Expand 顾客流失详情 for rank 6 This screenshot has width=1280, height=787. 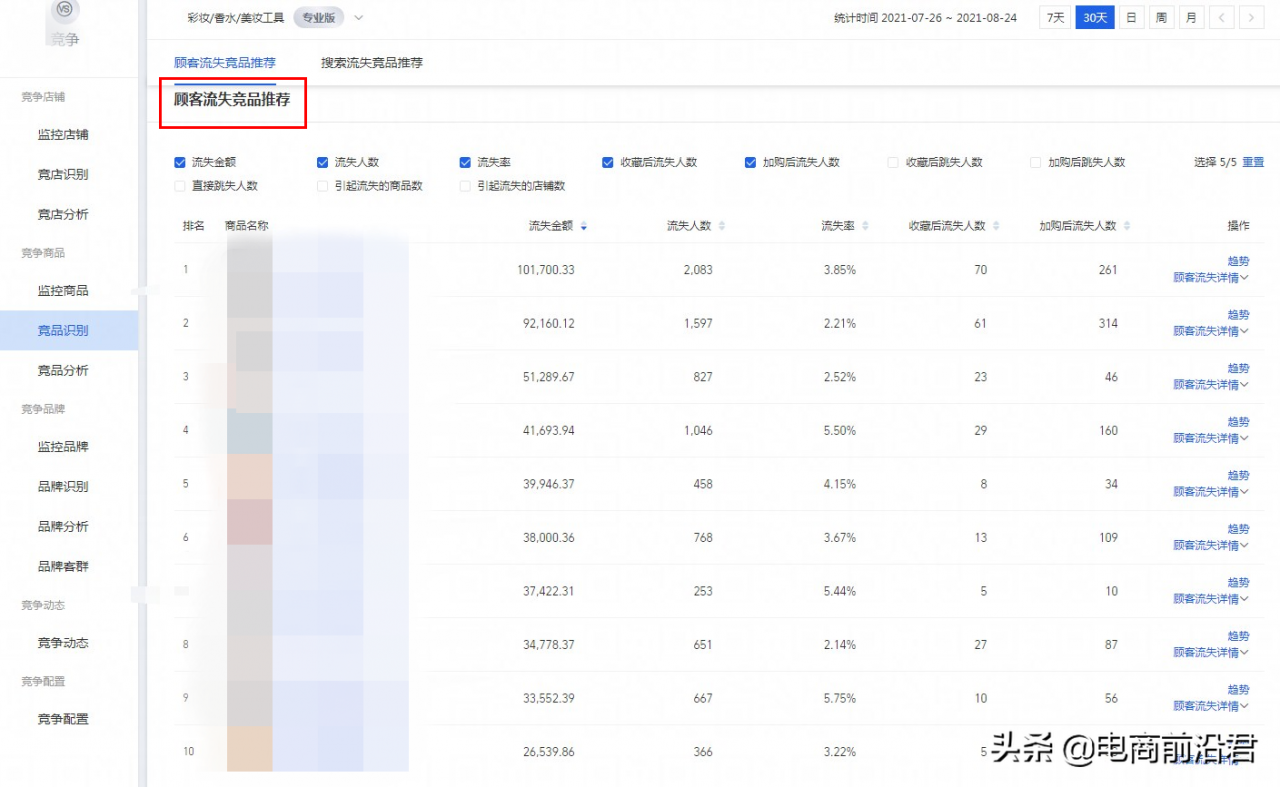[1211, 545]
